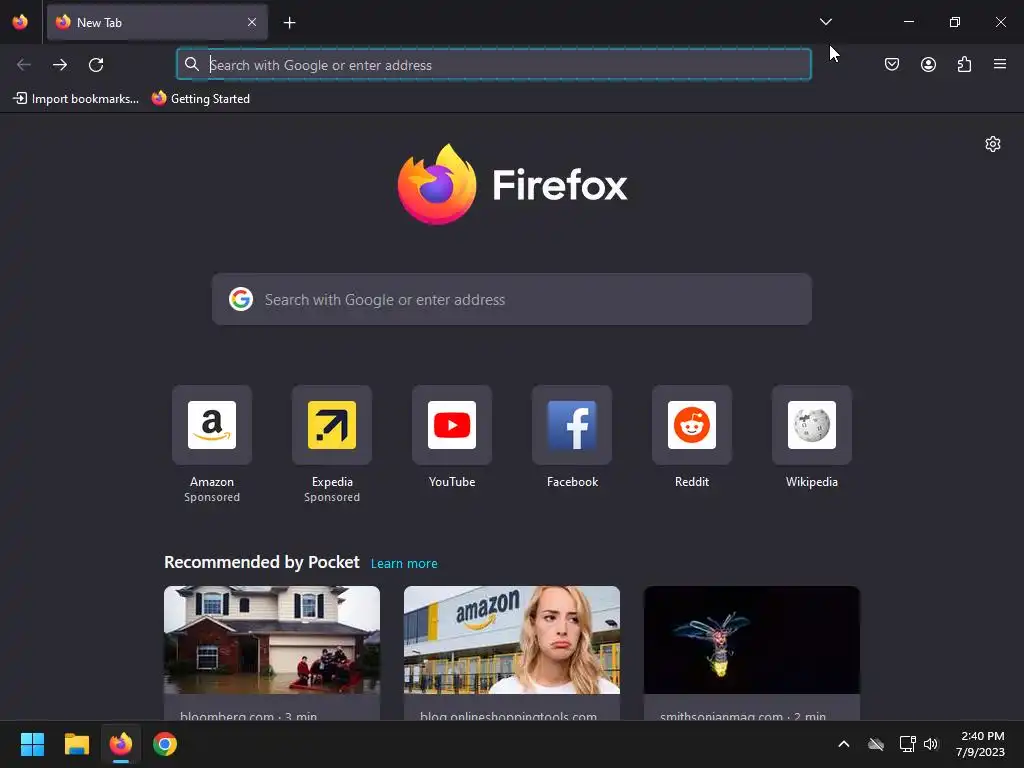Restore down the Firefox window
Image resolution: width=1024 pixels, height=768 pixels.
tap(954, 22)
